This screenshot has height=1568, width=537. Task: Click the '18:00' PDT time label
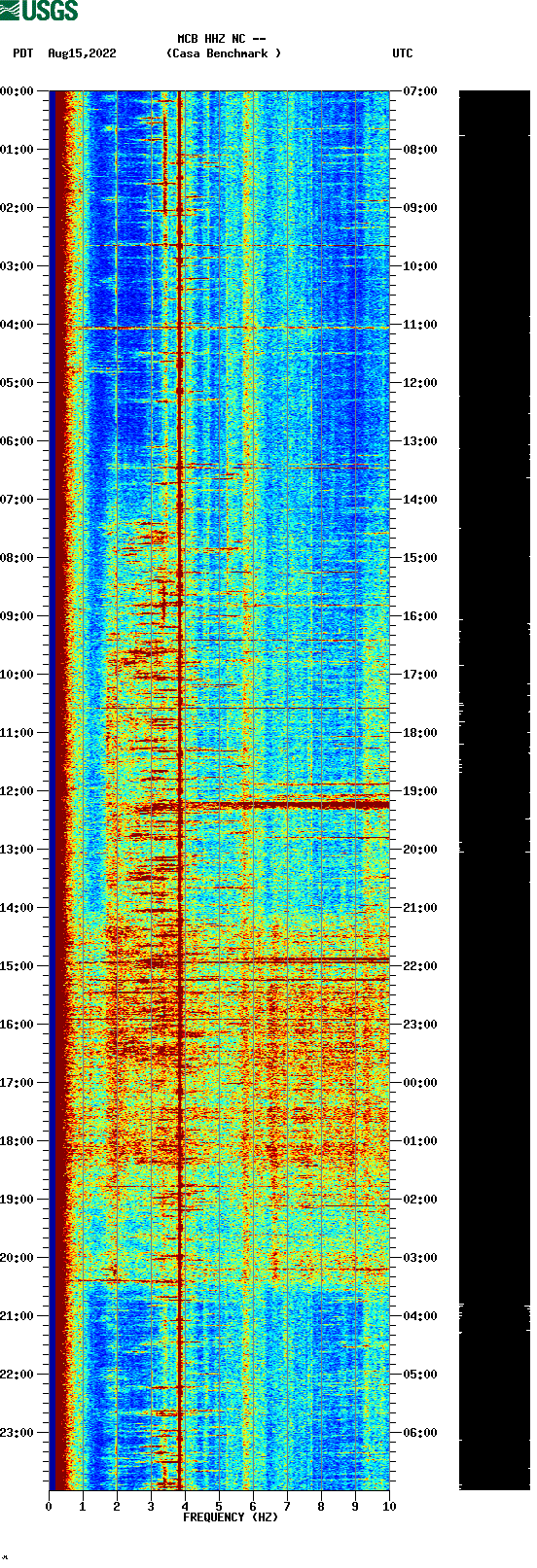(17, 1141)
